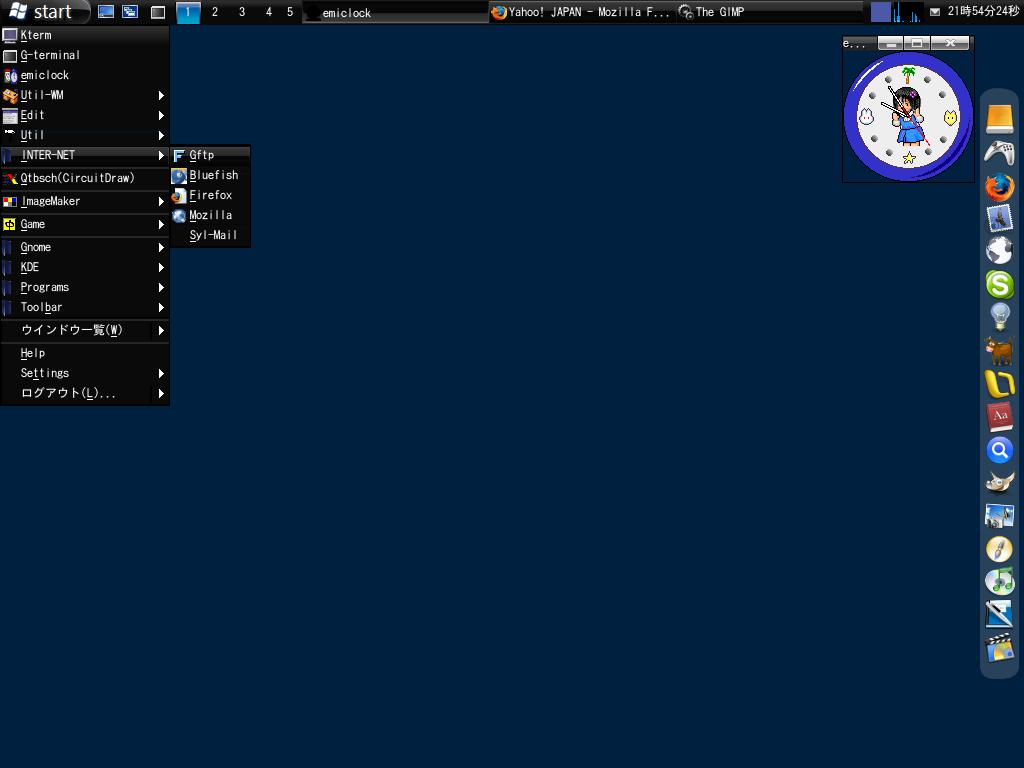Click the red Aa dictionary dock icon

(x=999, y=417)
